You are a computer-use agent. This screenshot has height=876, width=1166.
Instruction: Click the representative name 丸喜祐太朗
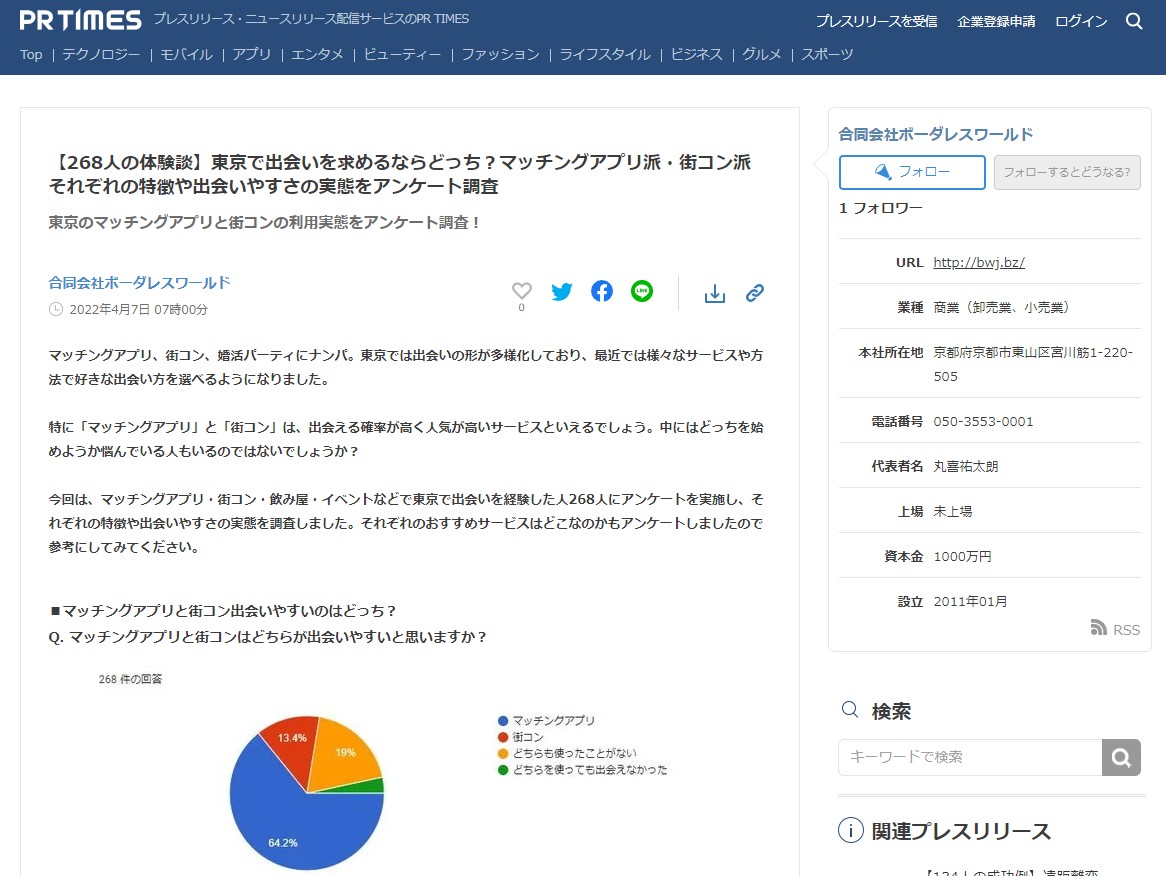point(966,466)
